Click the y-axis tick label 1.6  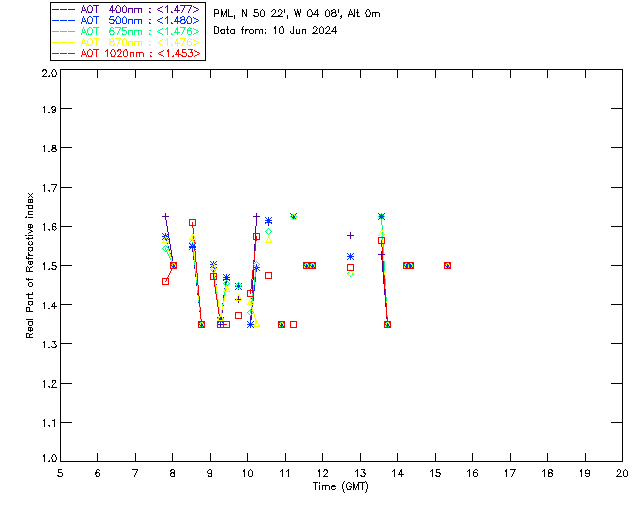49,227
